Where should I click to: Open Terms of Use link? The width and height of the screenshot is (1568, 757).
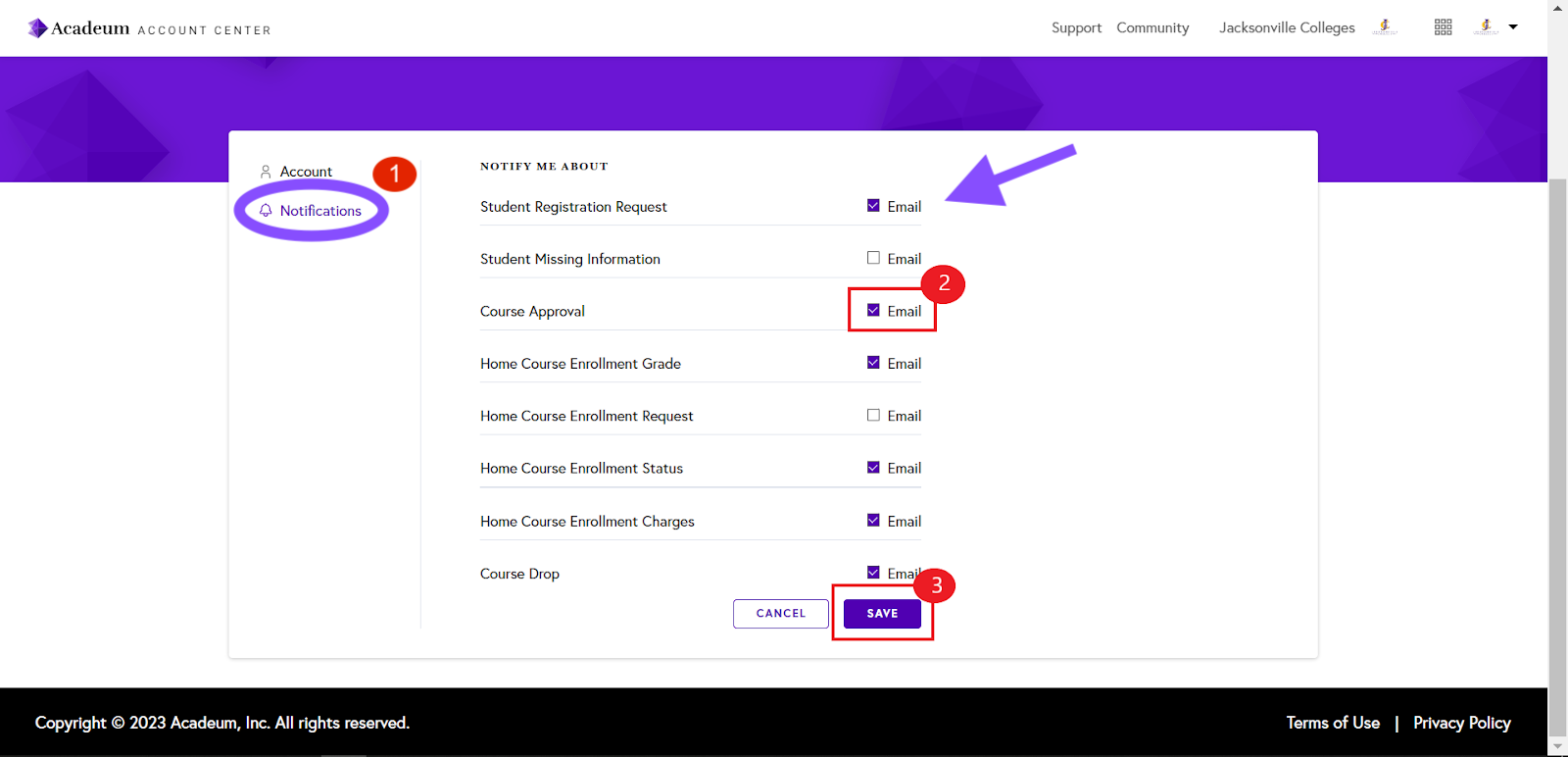point(1333,723)
